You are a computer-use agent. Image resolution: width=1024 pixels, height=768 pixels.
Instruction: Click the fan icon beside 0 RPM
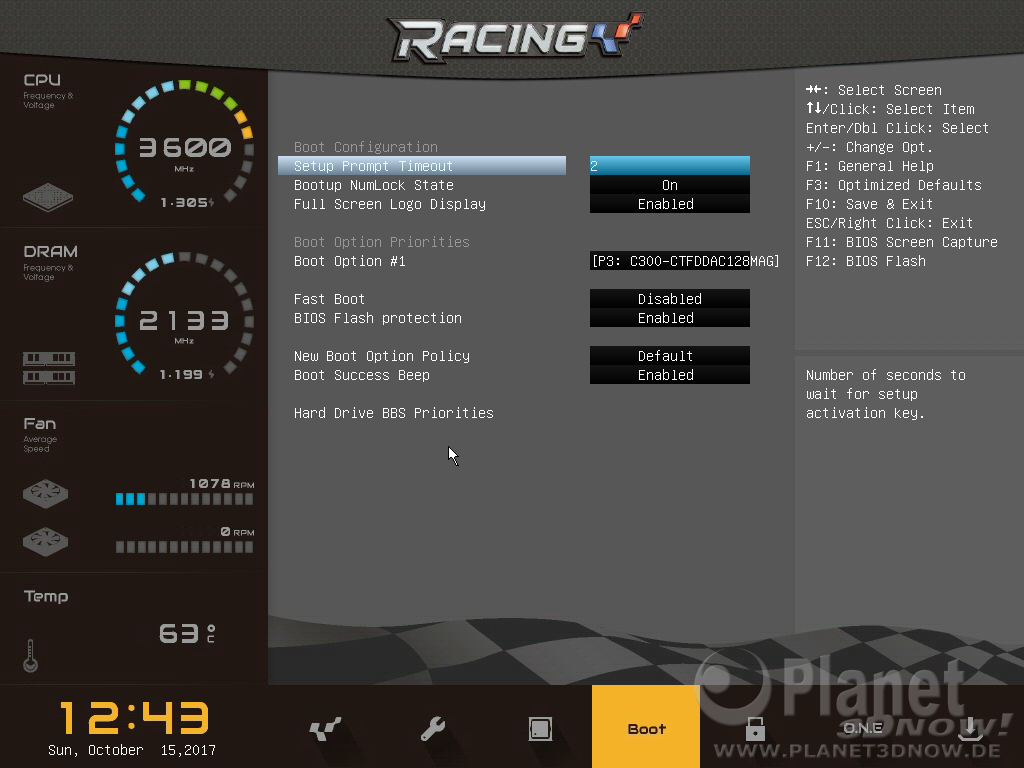45,541
